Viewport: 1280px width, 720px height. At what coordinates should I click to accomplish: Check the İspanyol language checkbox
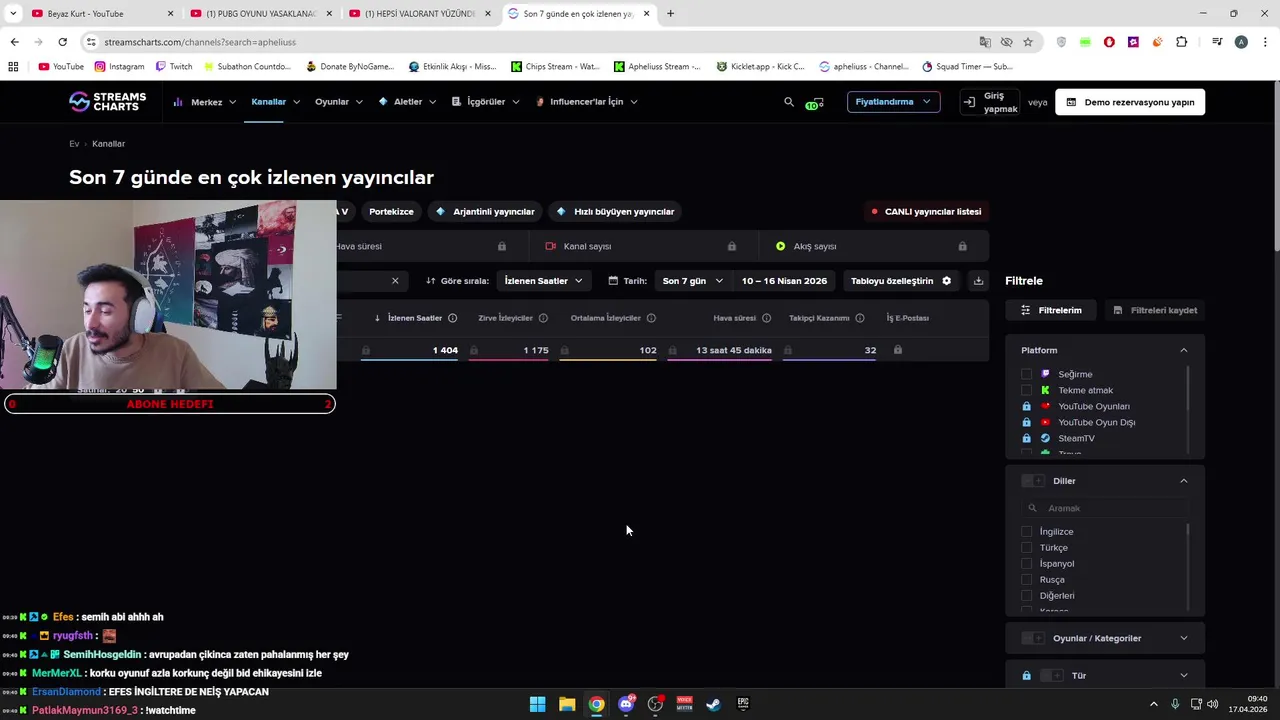(1026, 564)
